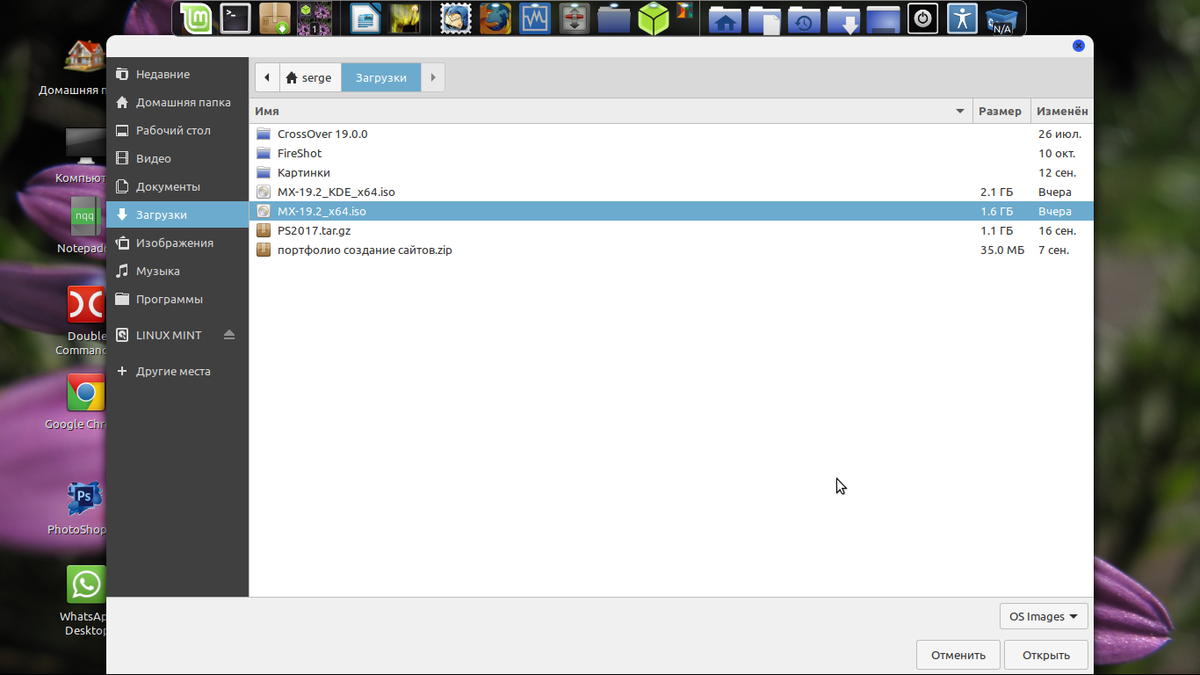Open accessibility options in the dock
This screenshot has width=1200, height=675.
click(x=962, y=18)
